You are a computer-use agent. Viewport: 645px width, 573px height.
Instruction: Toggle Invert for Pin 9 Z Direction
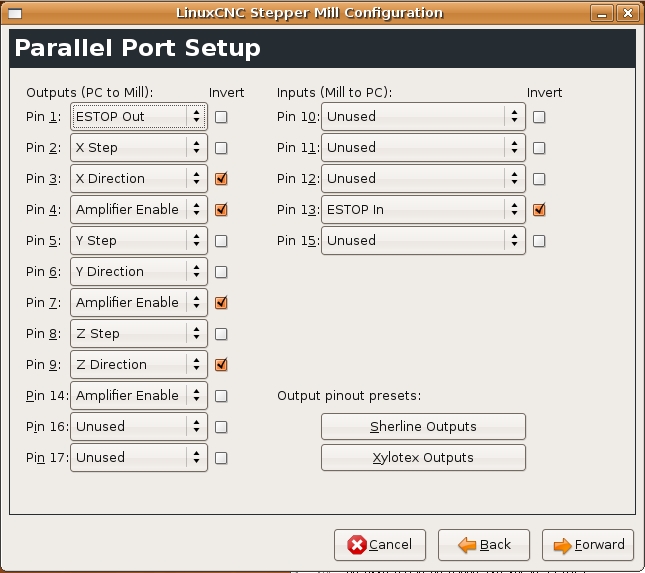(x=221, y=365)
